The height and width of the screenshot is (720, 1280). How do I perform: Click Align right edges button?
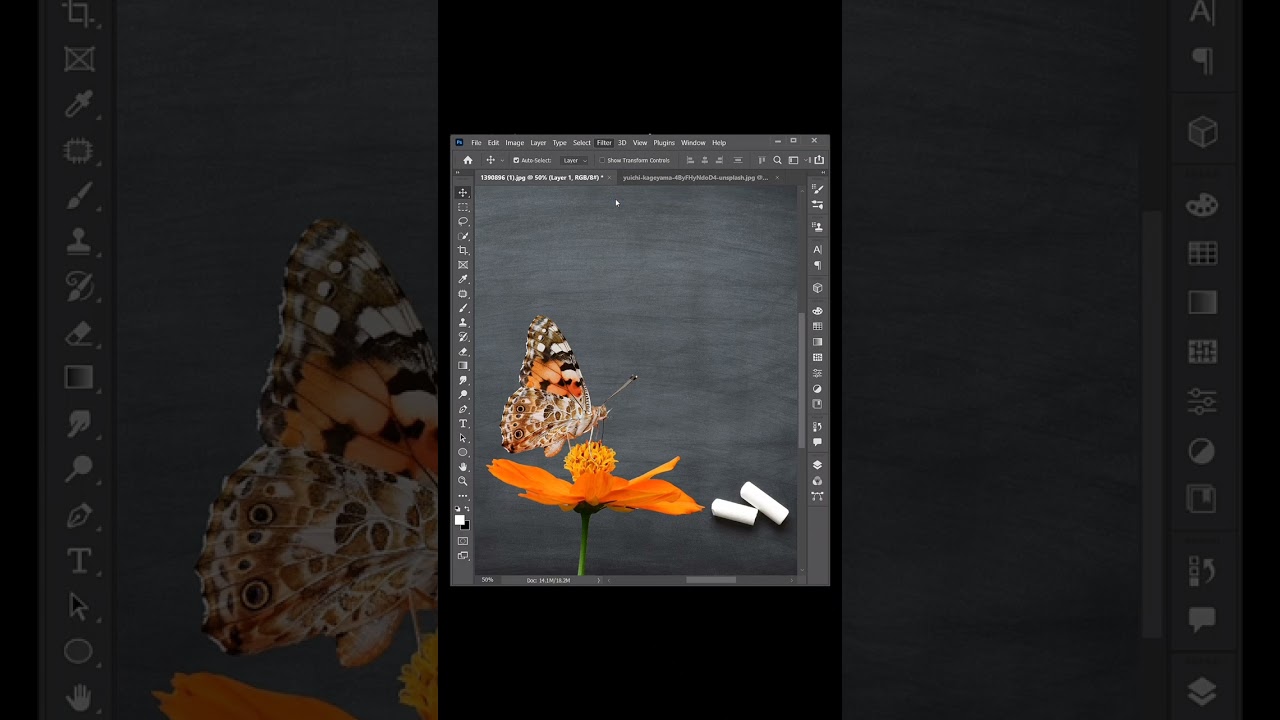pyautogui.click(x=719, y=160)
